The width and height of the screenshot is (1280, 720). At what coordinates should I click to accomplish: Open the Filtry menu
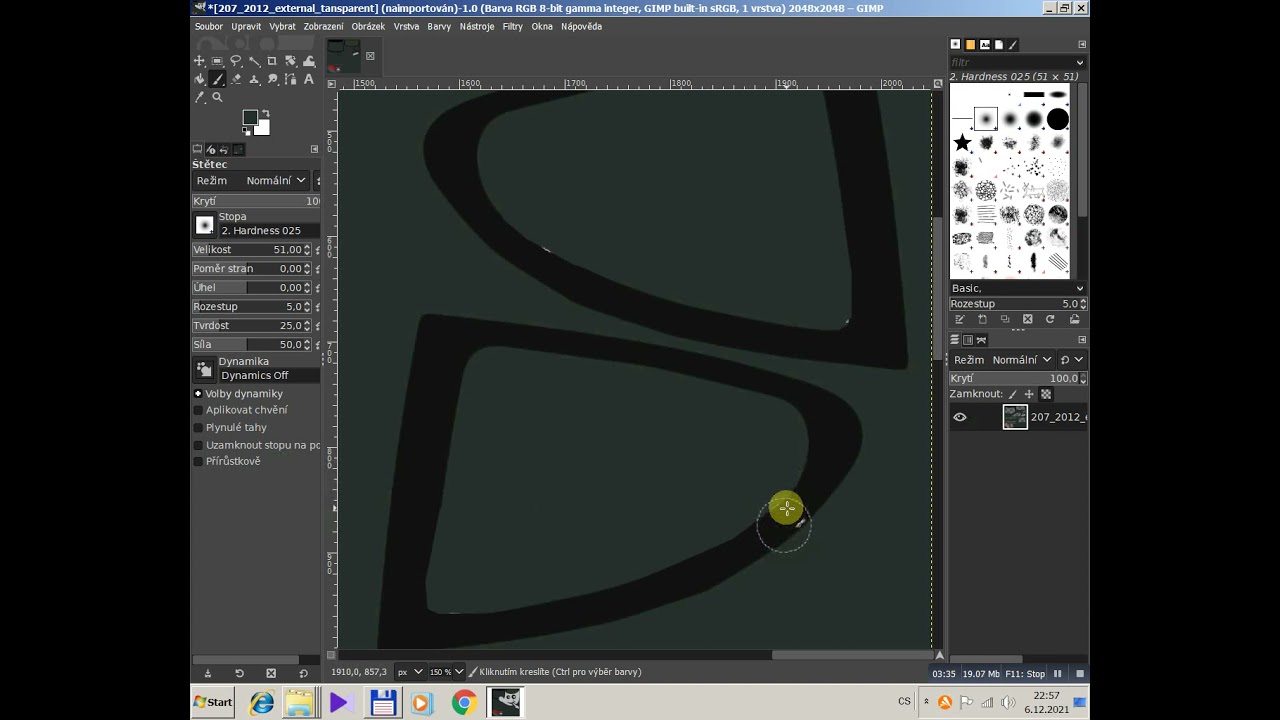(512, 27)
